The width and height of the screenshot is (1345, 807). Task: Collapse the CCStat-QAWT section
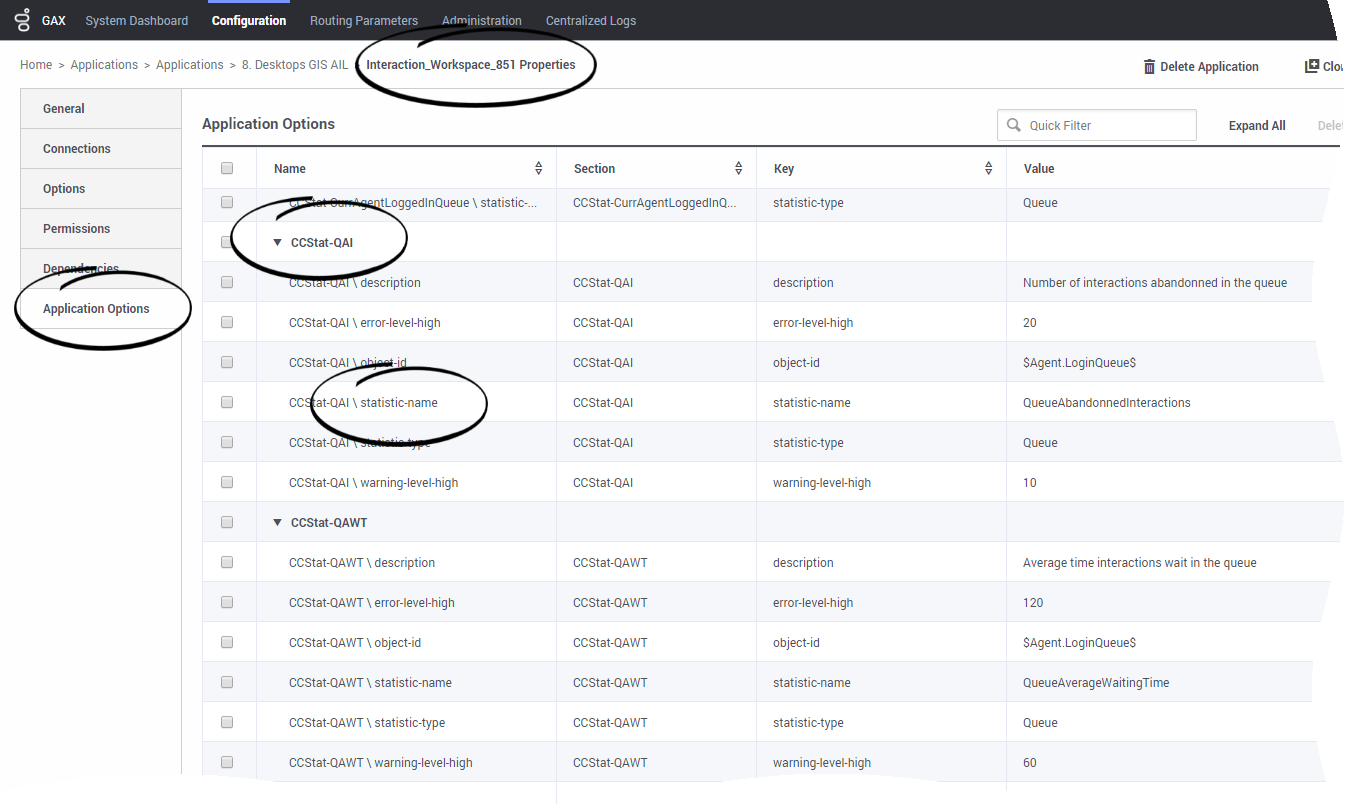point(277,521)
